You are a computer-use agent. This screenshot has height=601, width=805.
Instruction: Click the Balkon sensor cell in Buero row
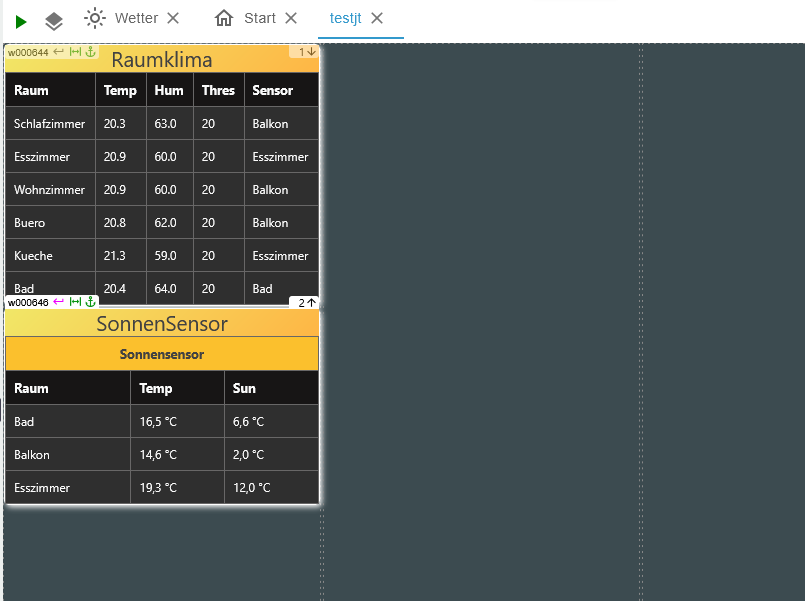281,223
